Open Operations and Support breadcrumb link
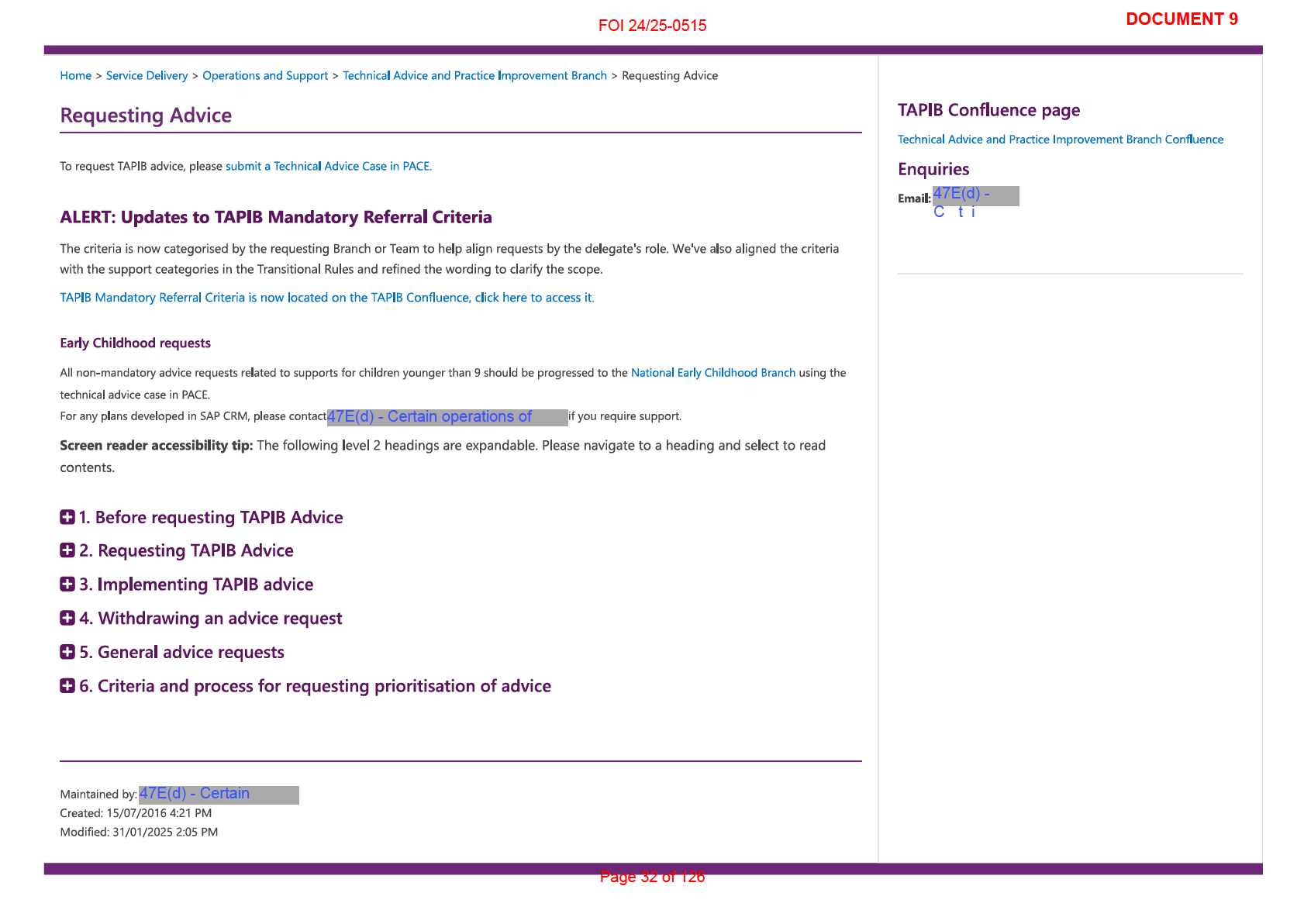This screenshot has height=924, width=1304. [x=265, y=75]
